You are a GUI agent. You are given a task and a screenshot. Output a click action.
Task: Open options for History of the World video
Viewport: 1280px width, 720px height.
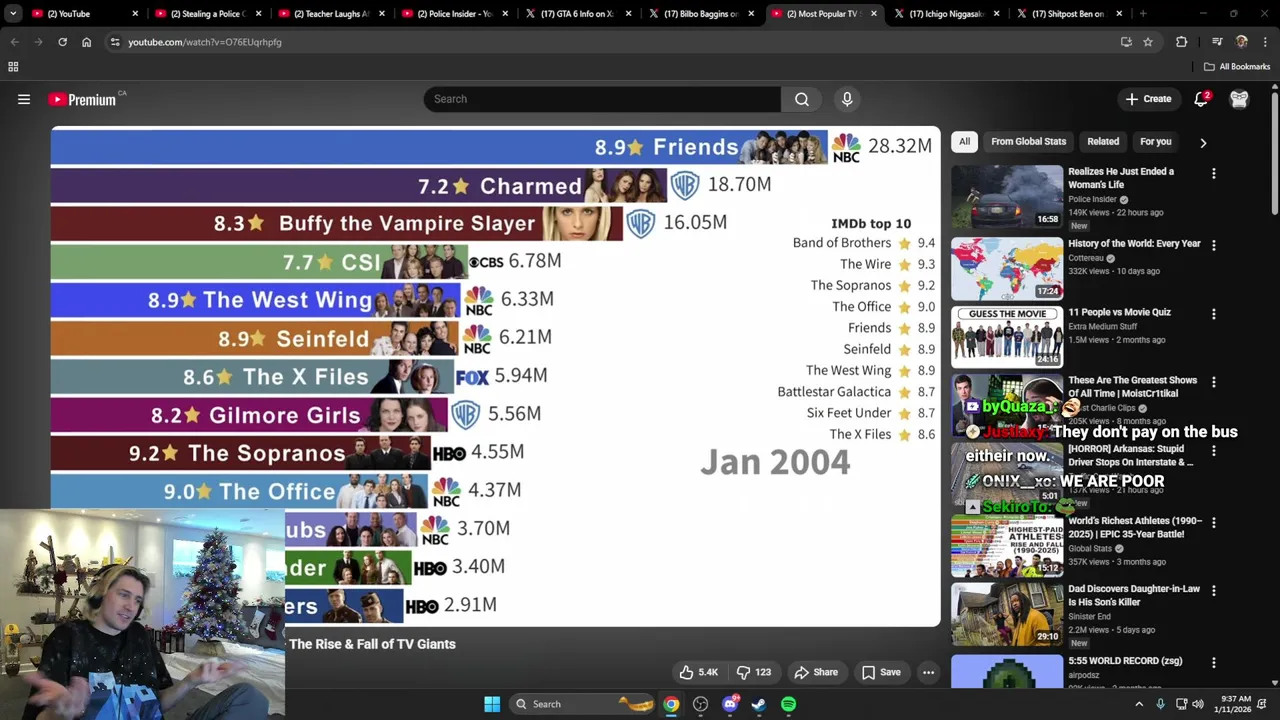pos(1214,245)
